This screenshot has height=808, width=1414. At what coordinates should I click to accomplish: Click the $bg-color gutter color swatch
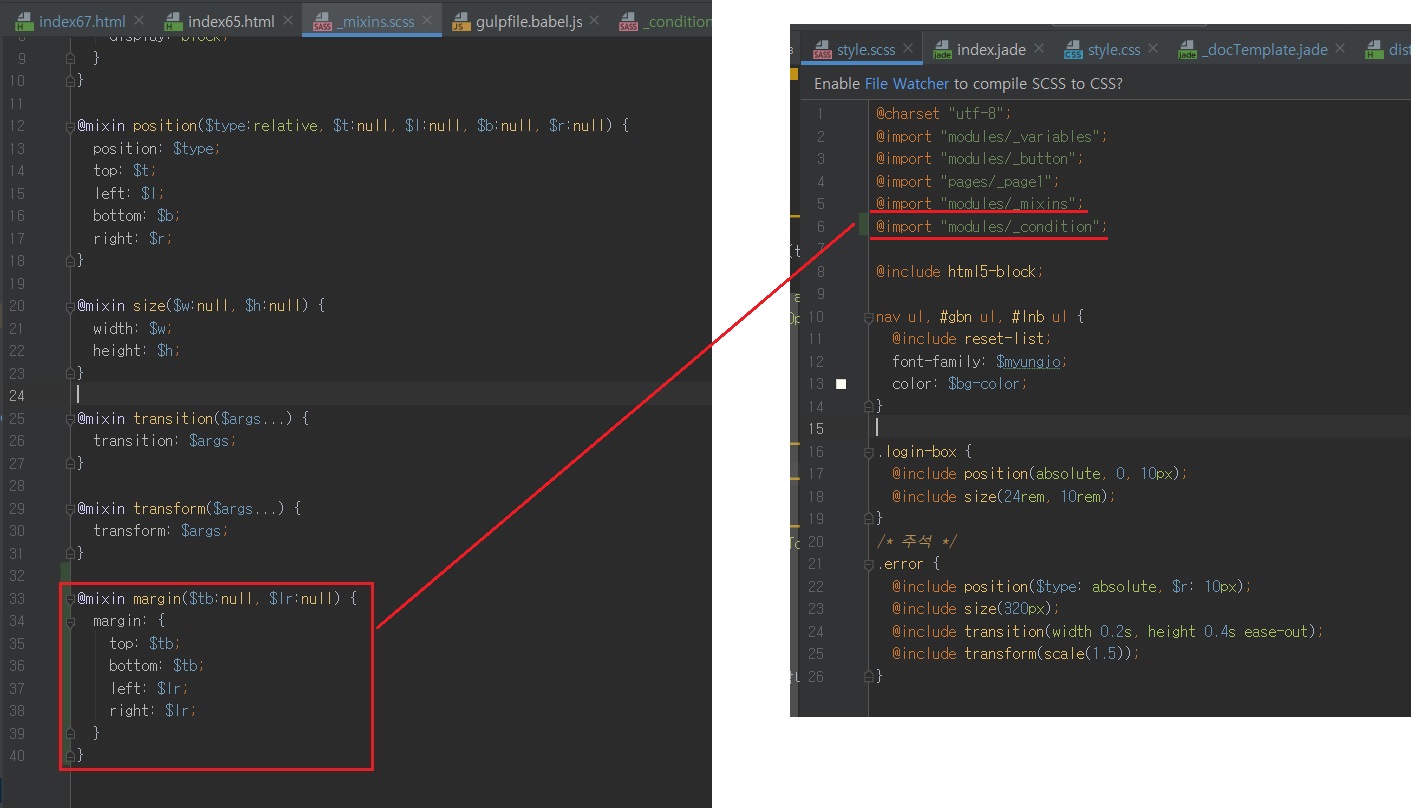click(x=841, y=384)
